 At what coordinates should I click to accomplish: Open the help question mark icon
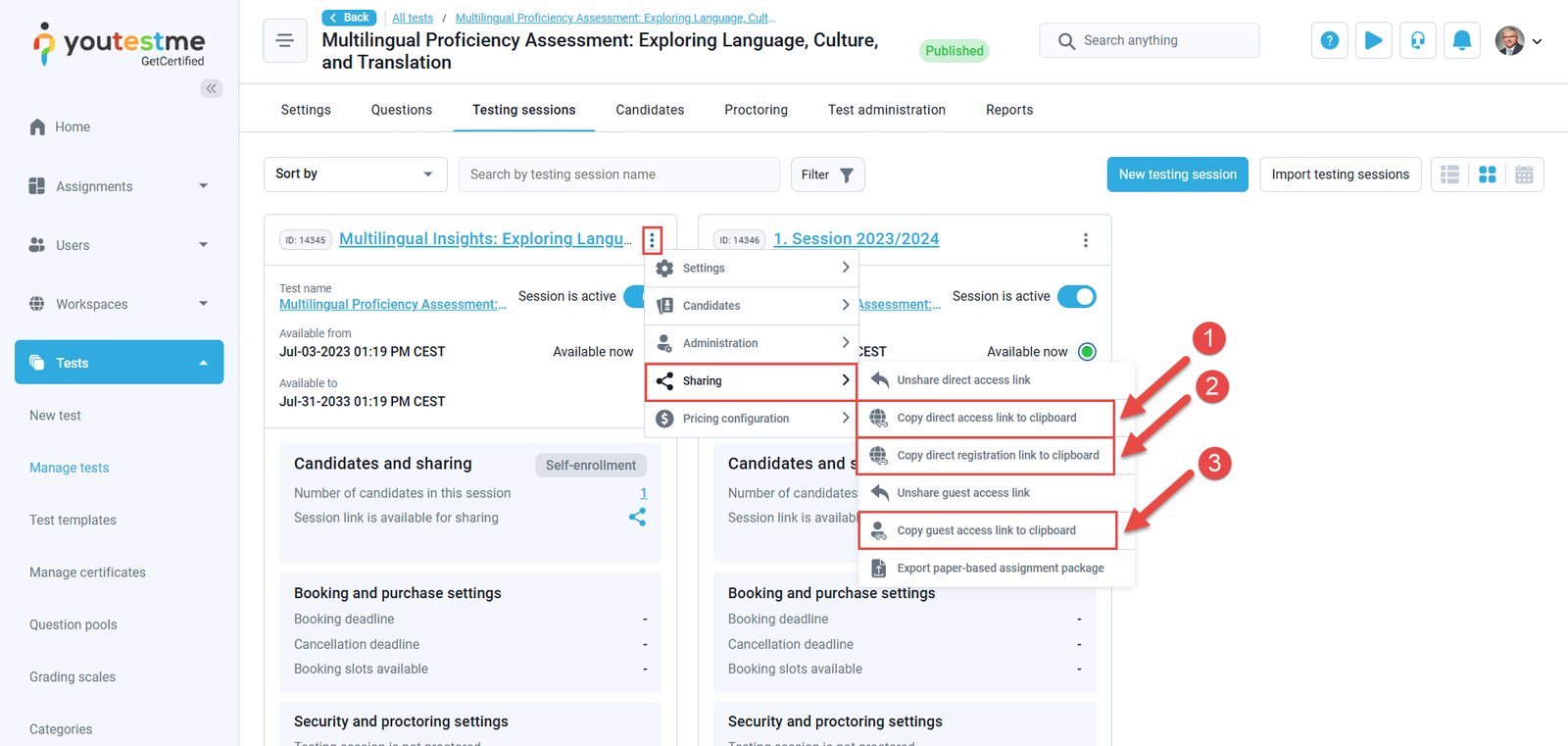[x=1329, y=40]
